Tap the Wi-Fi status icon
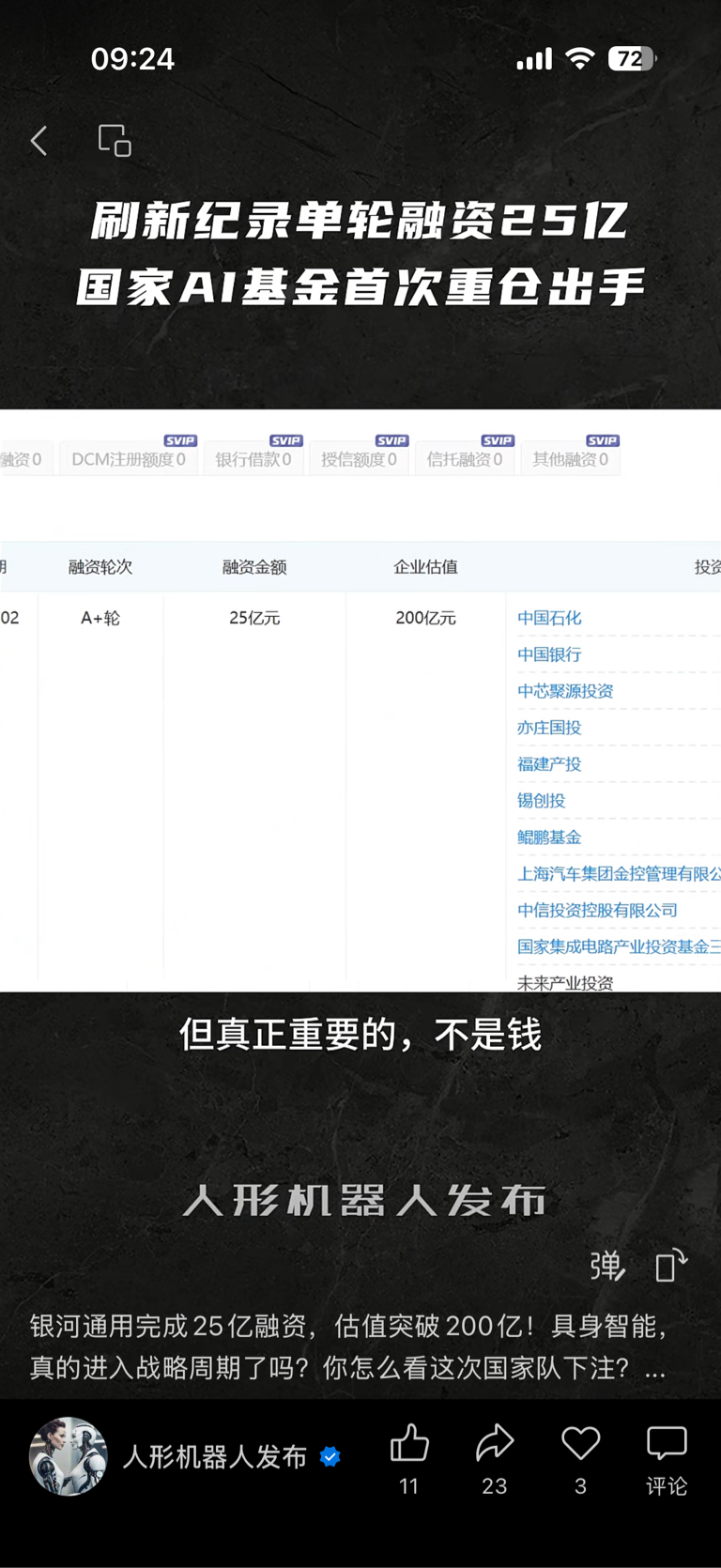Viewport: 721px width, 1568px height. (580, 59)
